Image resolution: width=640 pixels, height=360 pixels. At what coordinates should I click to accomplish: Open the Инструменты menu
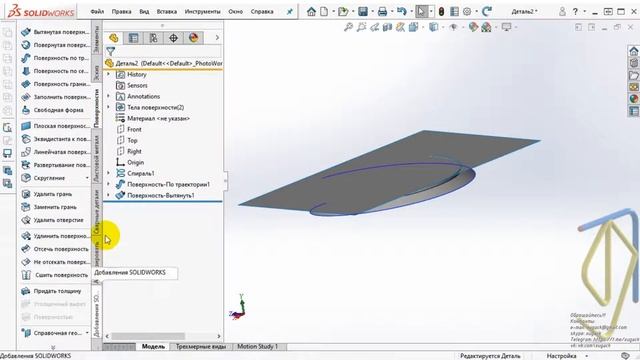pyautogui.click(x=202, y=11)
